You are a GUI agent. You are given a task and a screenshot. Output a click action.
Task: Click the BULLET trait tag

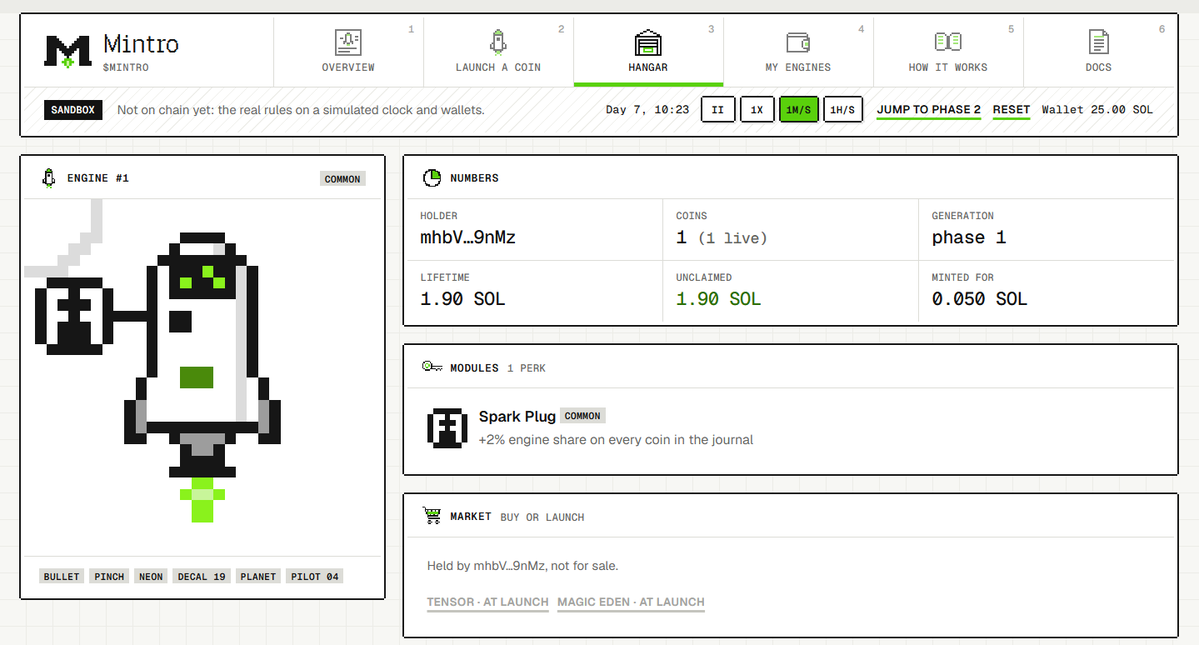(61, 576)
